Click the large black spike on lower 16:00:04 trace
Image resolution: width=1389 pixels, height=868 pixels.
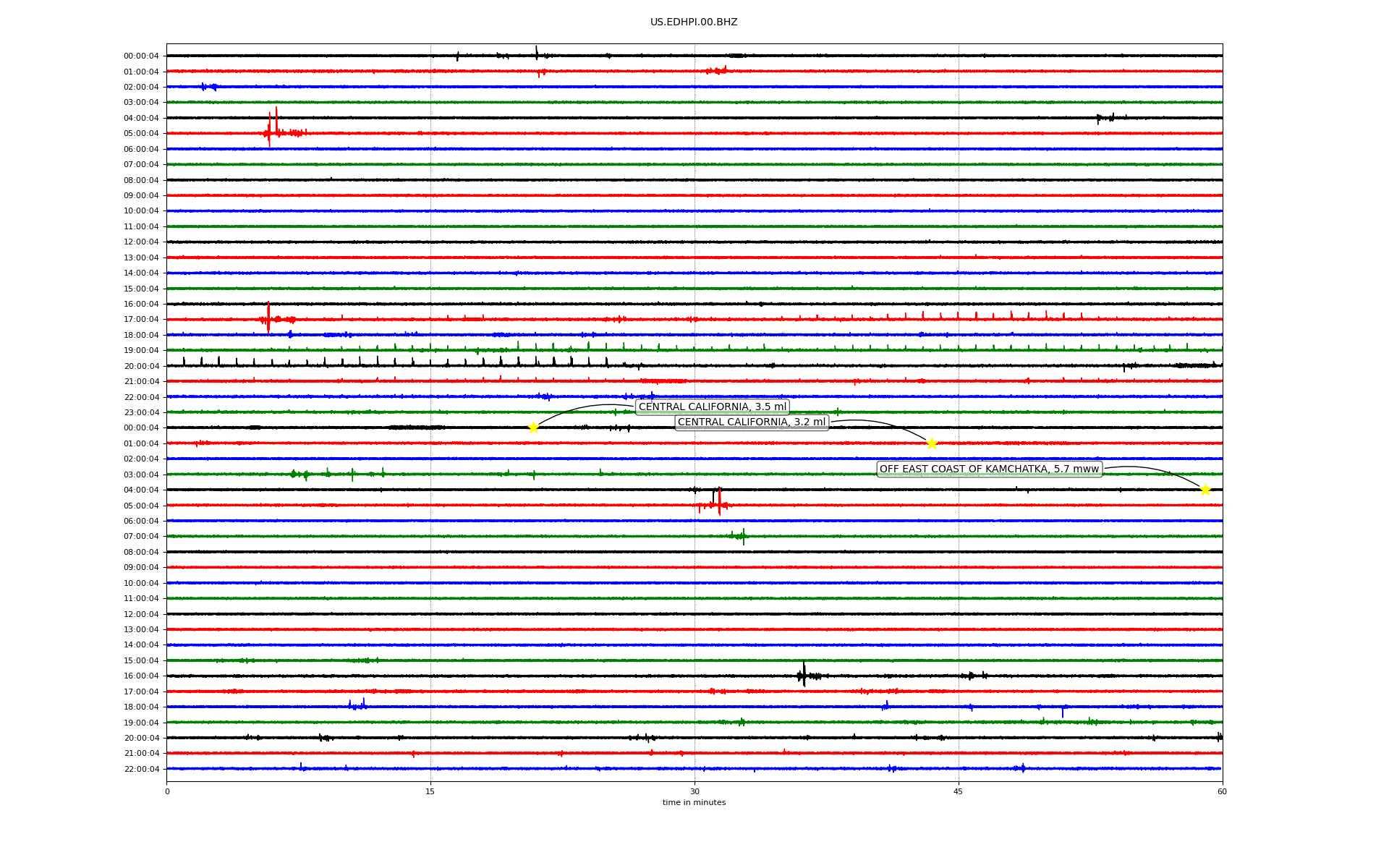pyautogui.click(x=804, y=674)
